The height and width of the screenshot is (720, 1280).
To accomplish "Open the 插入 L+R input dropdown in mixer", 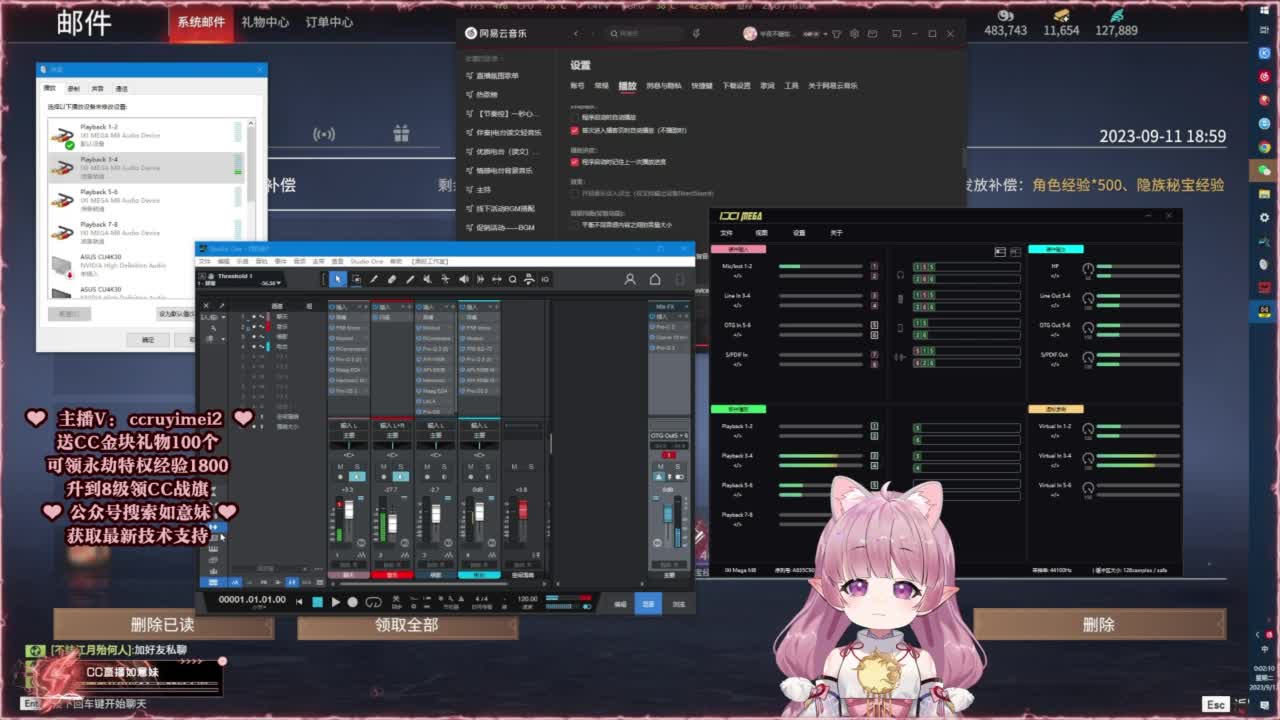I will (392, 426).
